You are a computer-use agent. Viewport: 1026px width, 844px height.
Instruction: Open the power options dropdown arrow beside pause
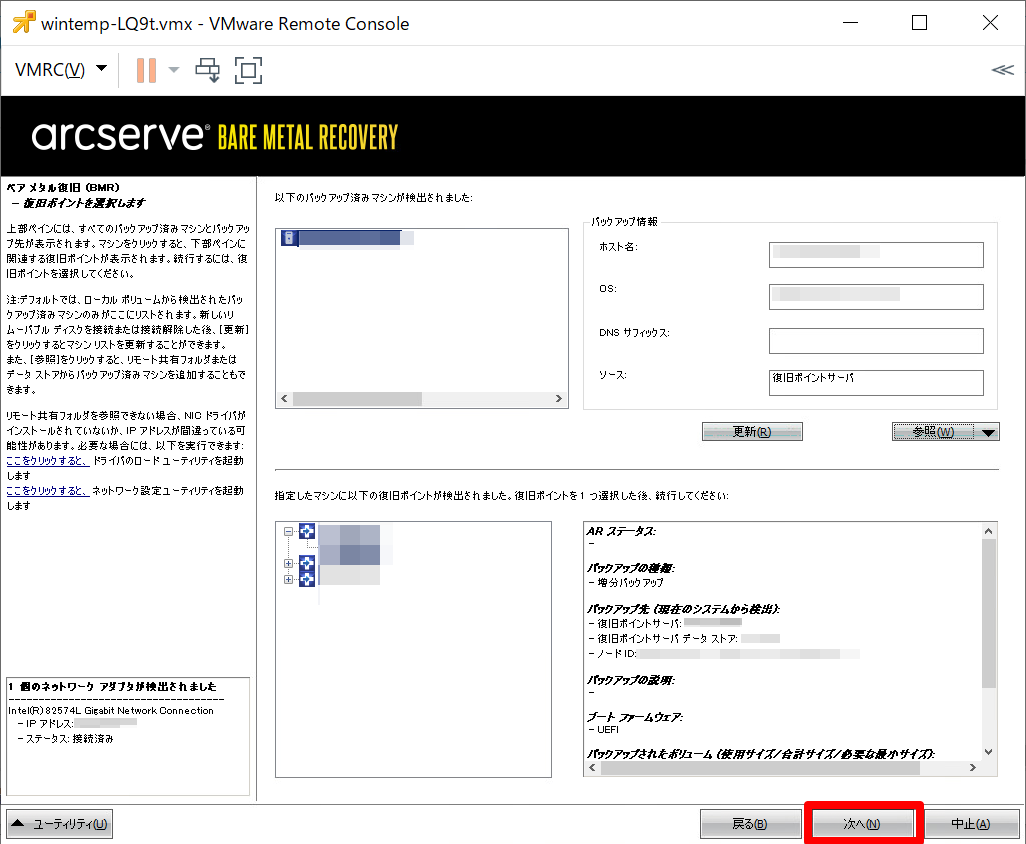click(173, 70)
